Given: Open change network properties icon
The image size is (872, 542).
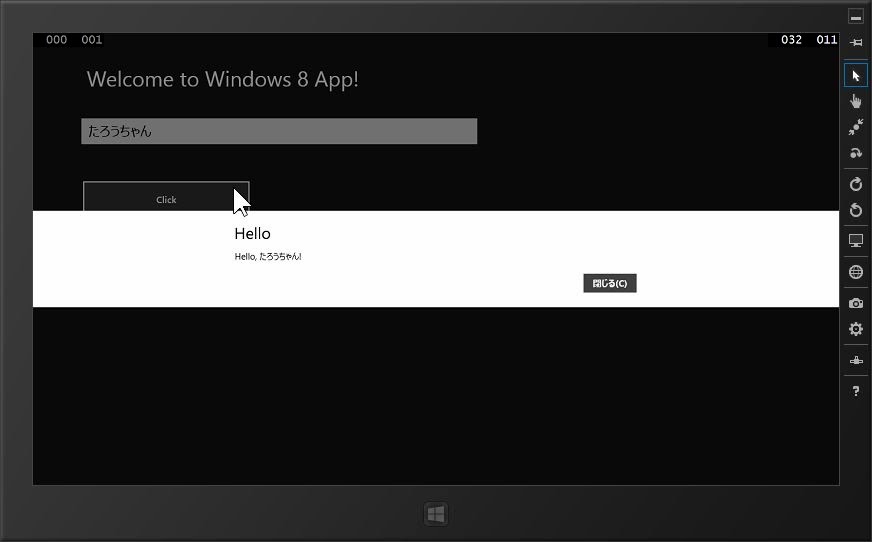Looking at the screenshot, I should [856, 360].
